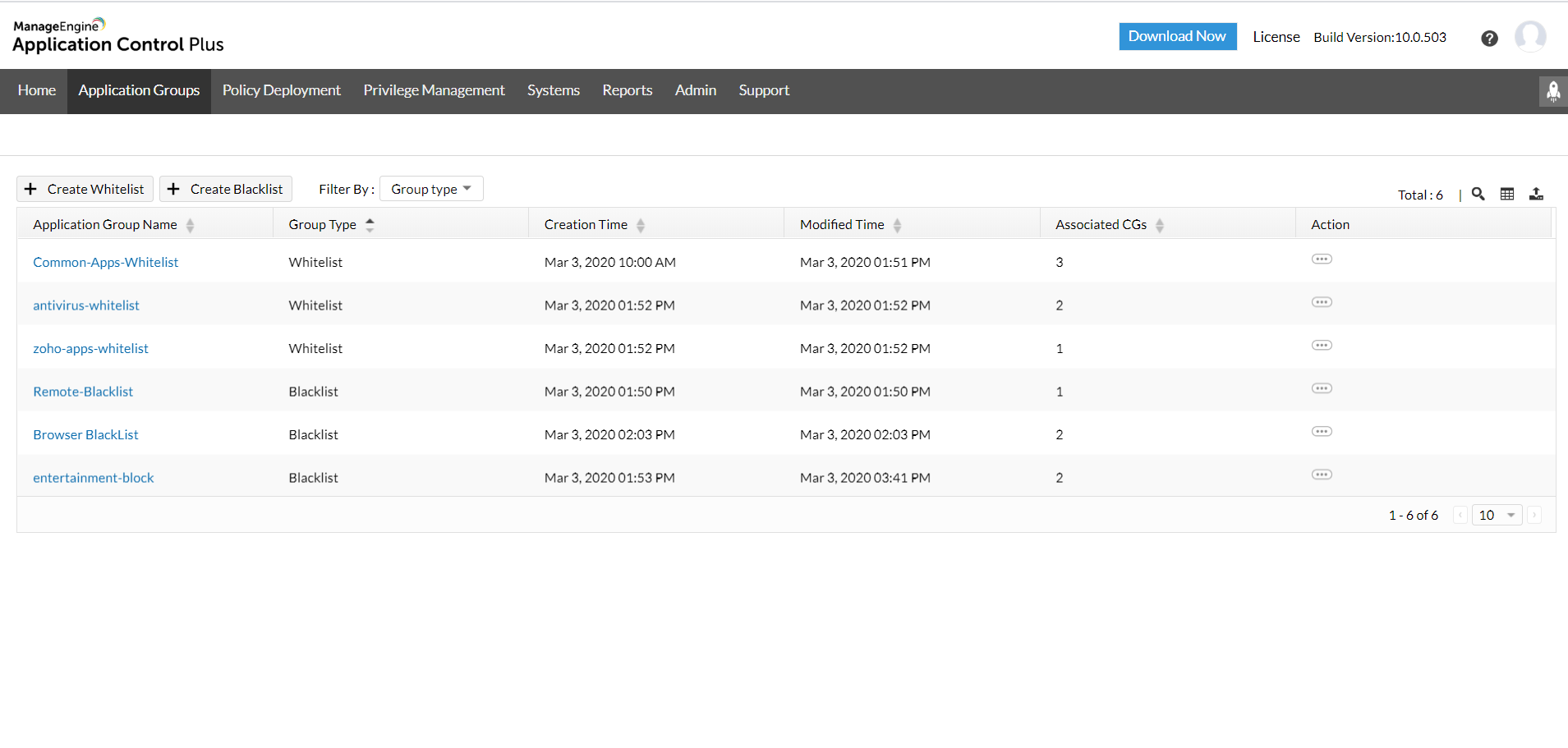
Task: Click the Create Whitelist button
Action: click(x=85, y=189)
